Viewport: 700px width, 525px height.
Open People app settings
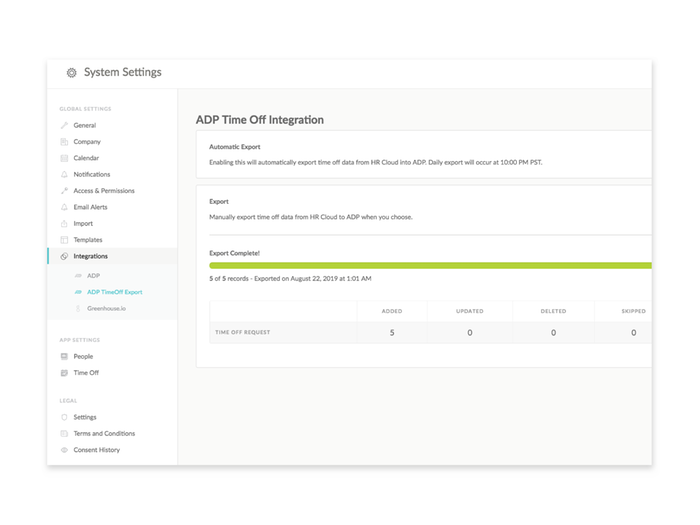(x=83, y=356)
